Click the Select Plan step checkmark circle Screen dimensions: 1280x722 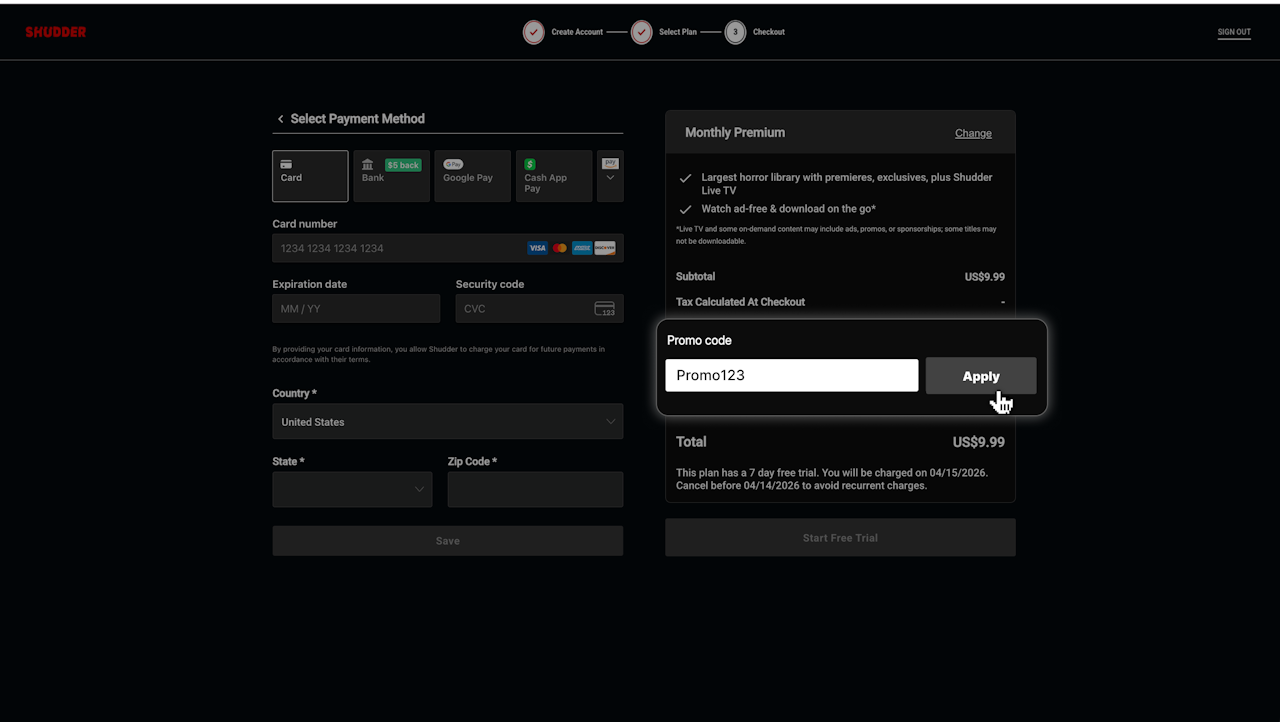coord(642,32)
